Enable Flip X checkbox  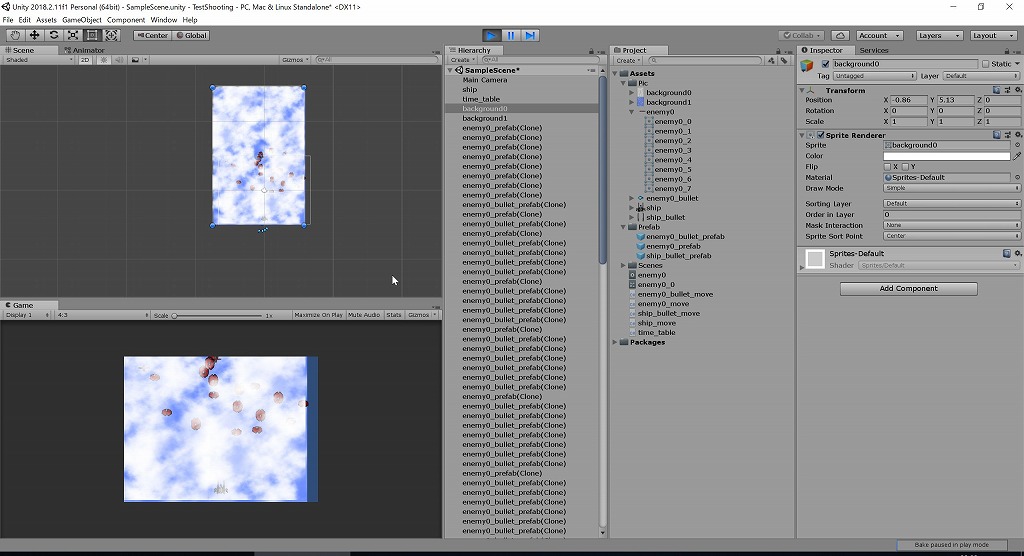click(x=887, y=167)
